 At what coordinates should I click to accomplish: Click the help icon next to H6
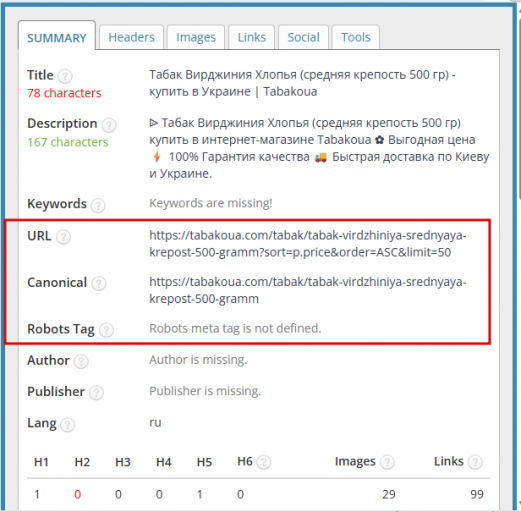click(264, 462)
